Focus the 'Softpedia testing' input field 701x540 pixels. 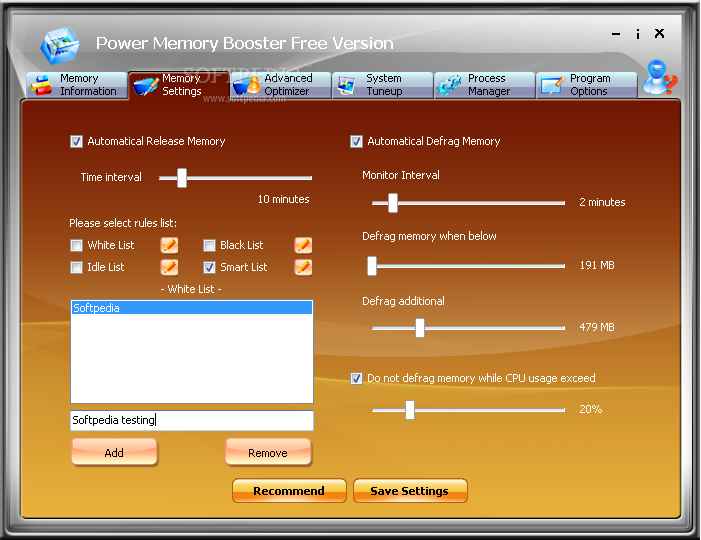click(x=192, y=420)
